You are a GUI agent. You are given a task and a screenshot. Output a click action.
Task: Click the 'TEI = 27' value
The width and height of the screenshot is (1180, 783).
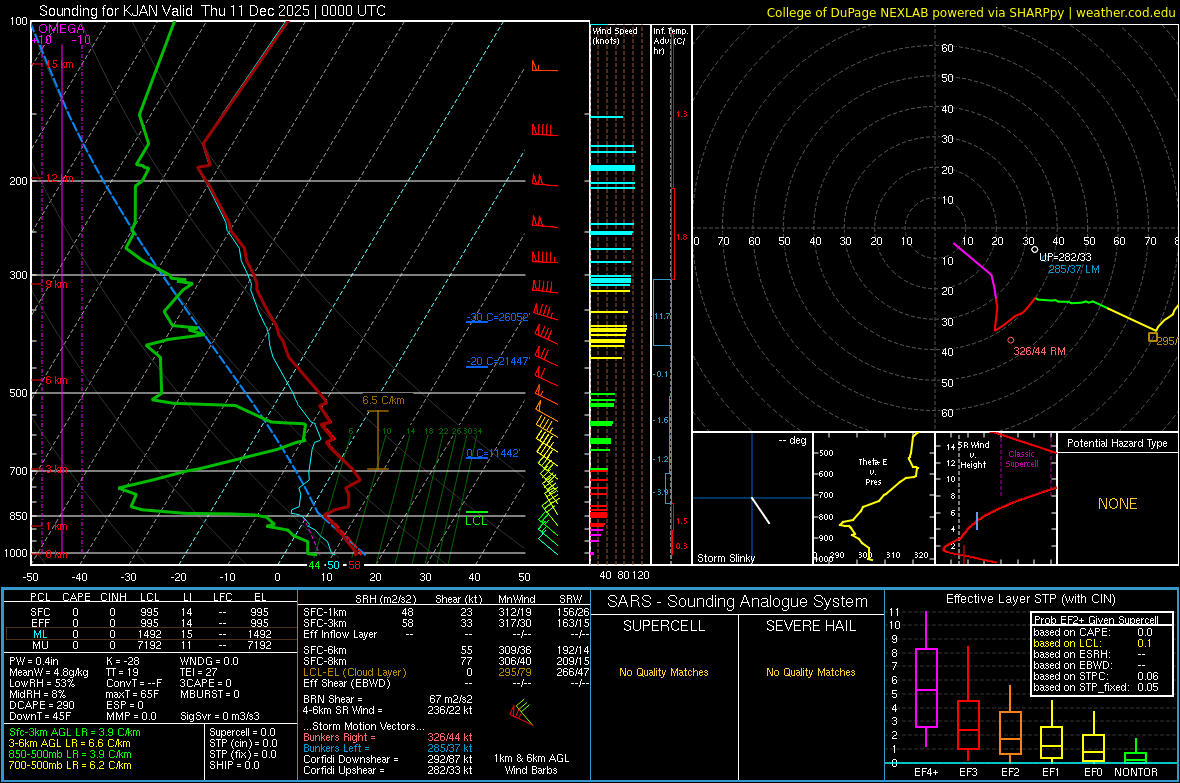coord(198,672)
